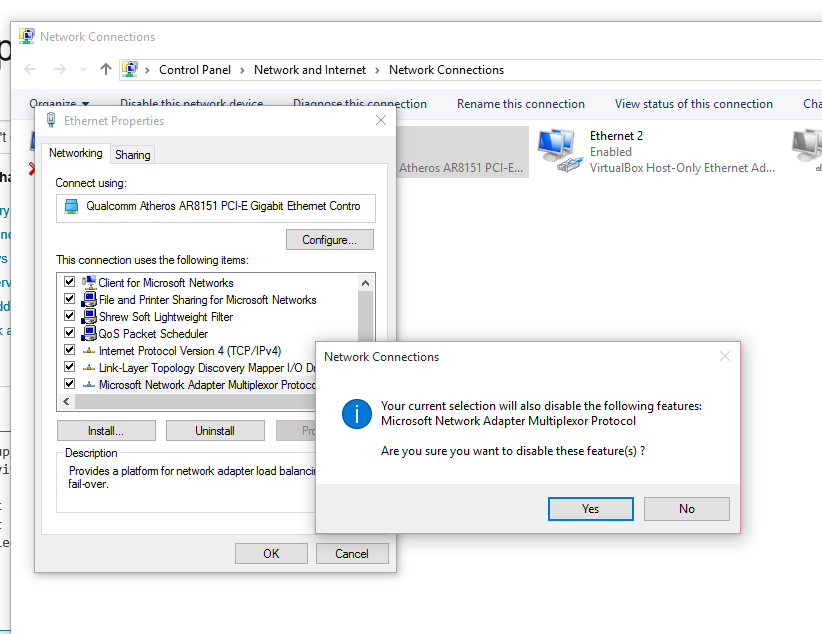Screen dimensions: 822x634
Task: Select Internet Protocol Version 4 (TCP/IPv4) row
Action: pos(190,351)
